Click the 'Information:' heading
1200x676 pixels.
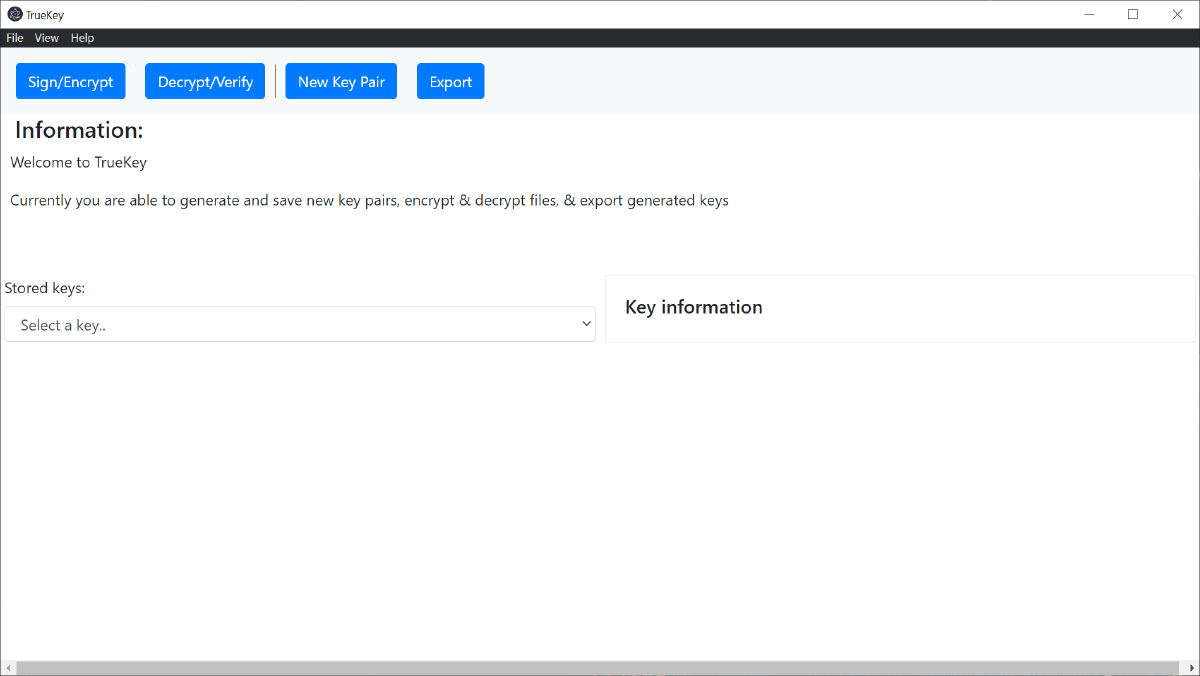(x=79, y=130)
